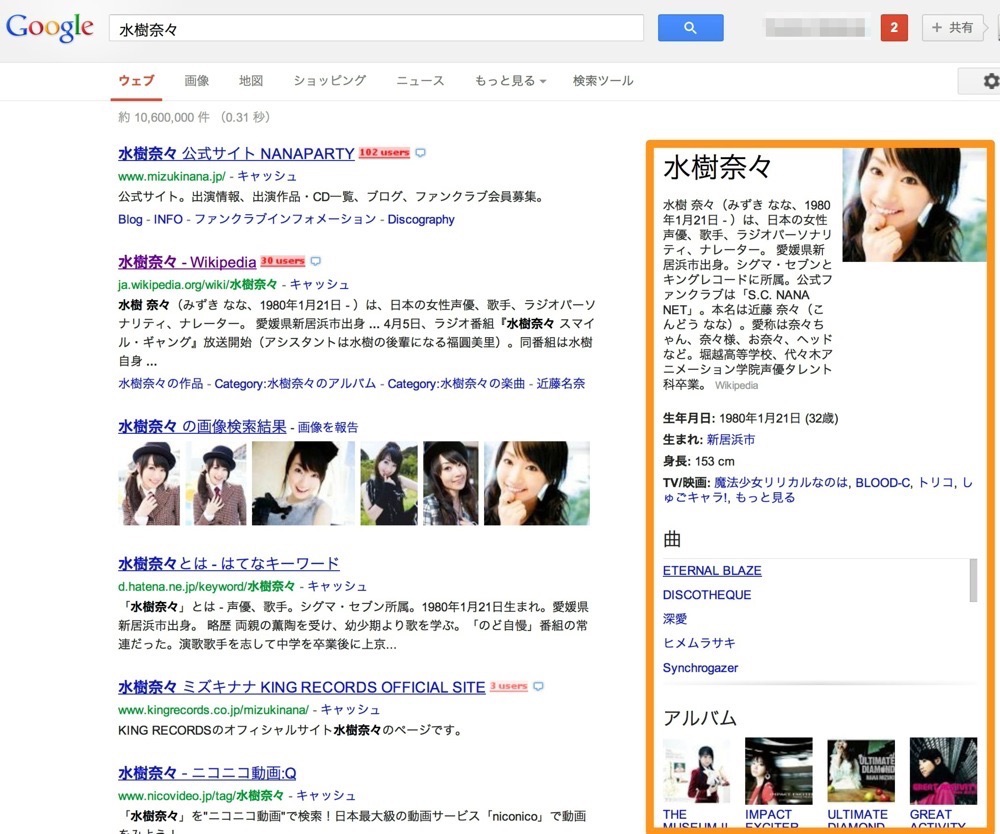Select the ウェブ tab
Screen dimensions: 1000x834
point(136,81)
